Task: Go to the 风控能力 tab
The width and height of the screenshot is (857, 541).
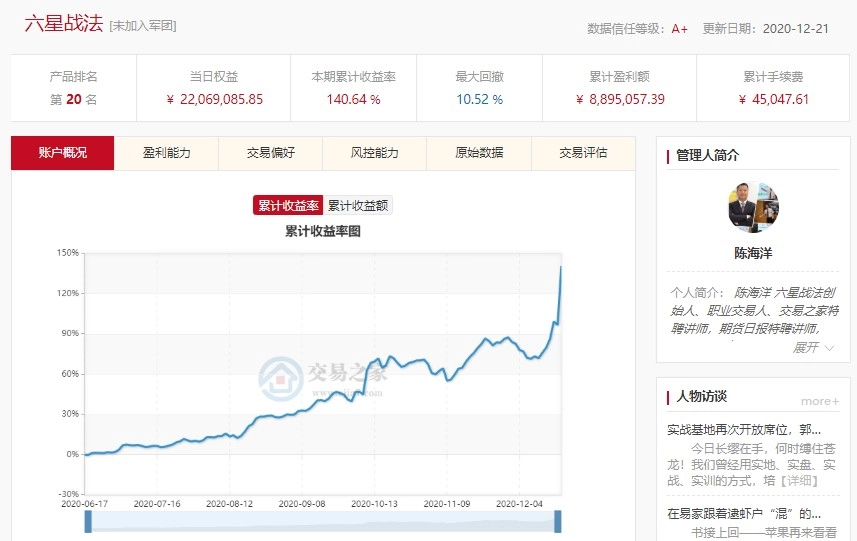Action: click(x=375, y=153)
